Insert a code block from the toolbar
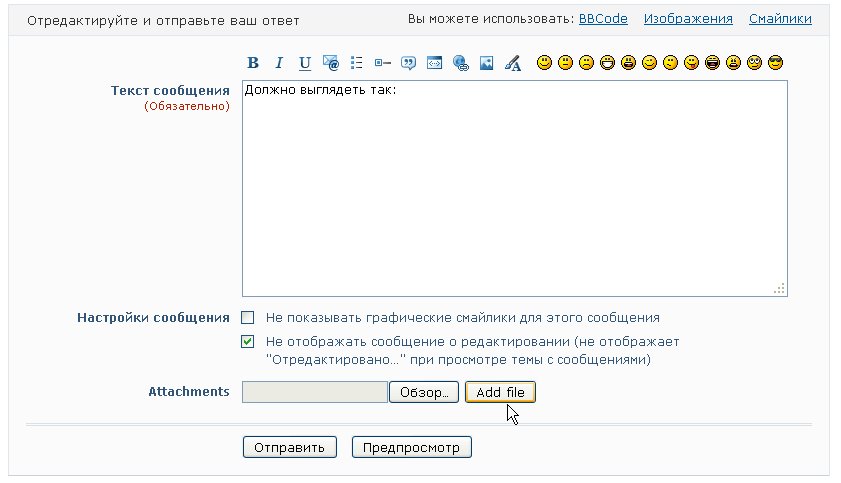This screenshot has width=841, height=483. pyautogui.click(x=434, y=64)
